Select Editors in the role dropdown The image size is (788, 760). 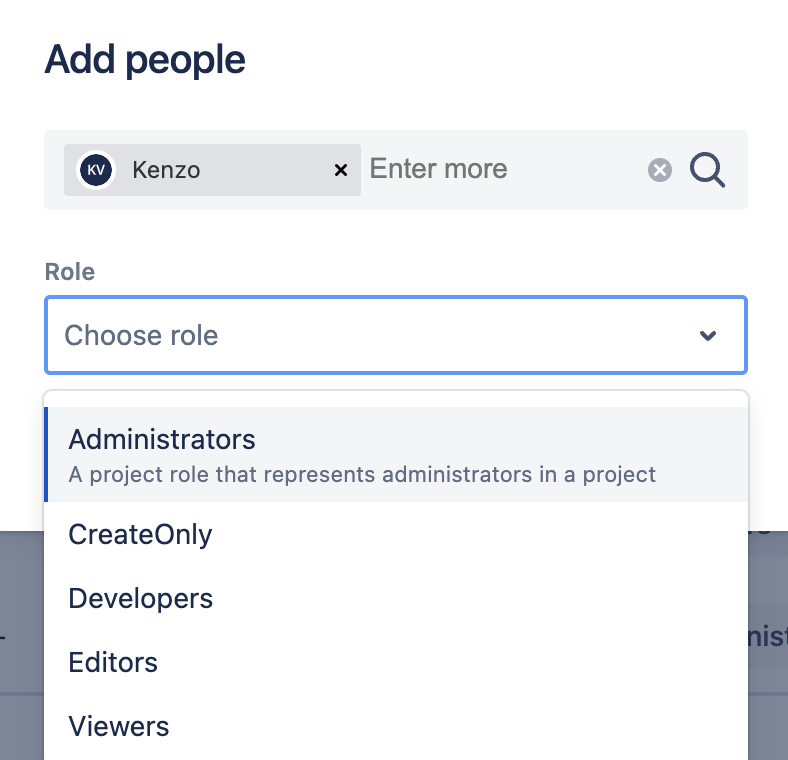(x=113, y=662)
